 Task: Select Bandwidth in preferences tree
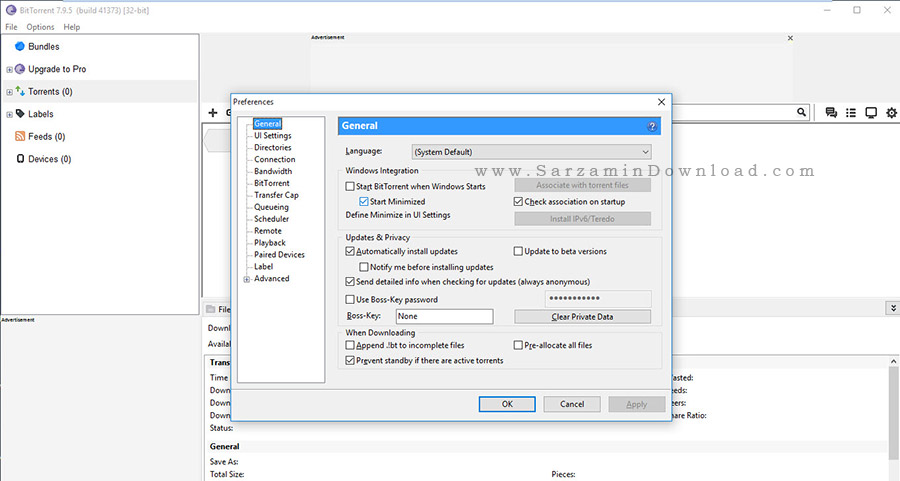pyautogui.click(x=273, y=171)
